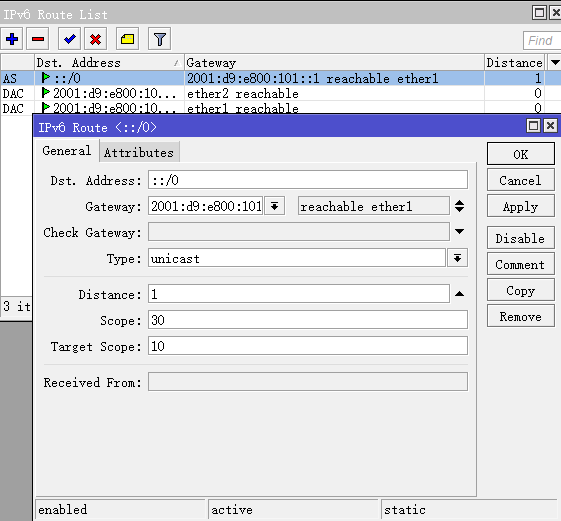561x521 pixels.
Task: Open the Type unicast dropdown
Action: 457,258
